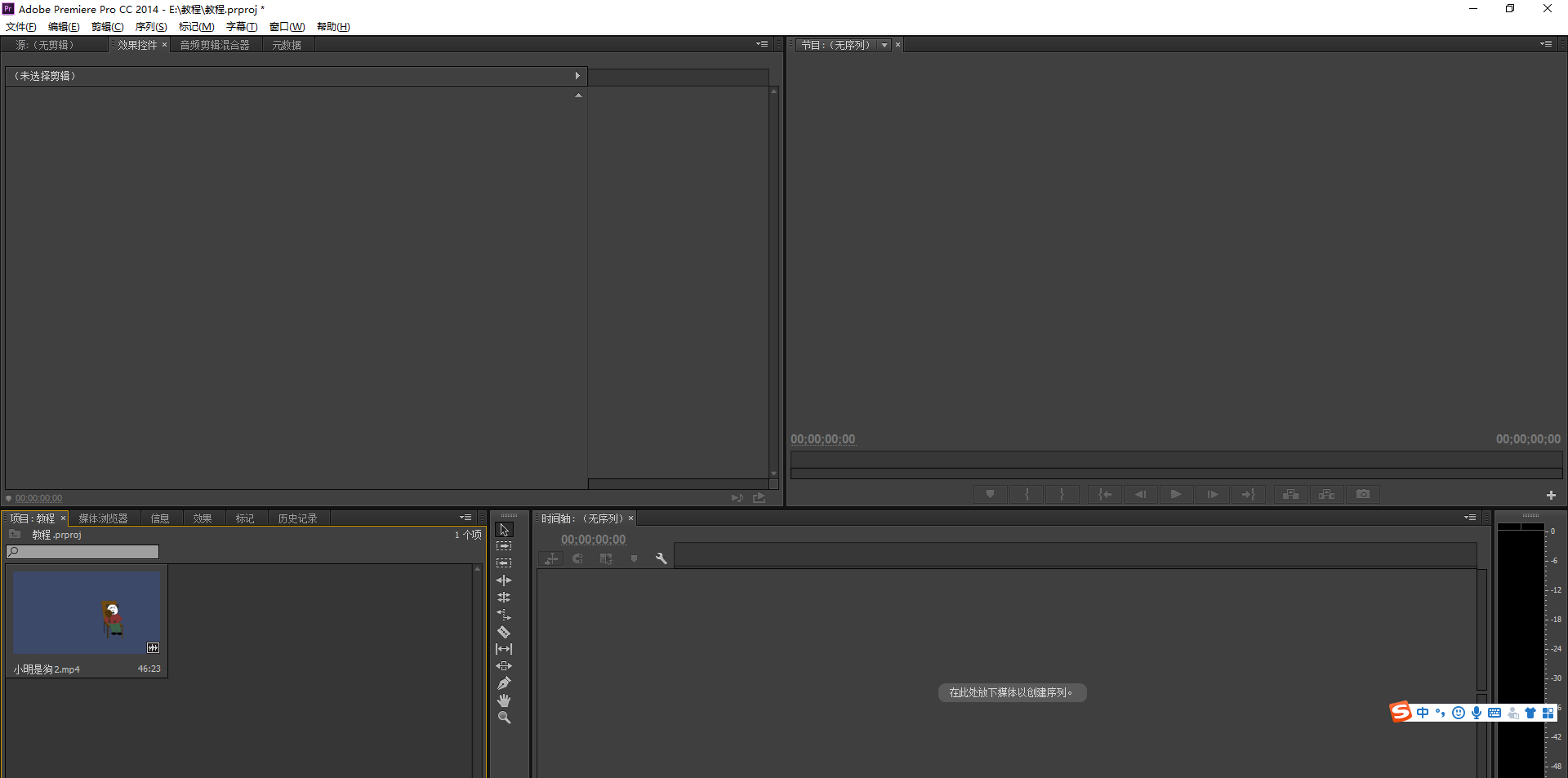Image resolution: width=1568 pixels, height=778 pixels.
Task: Toggle audio loop playback in Effect Controls
Action: (737, 497)
